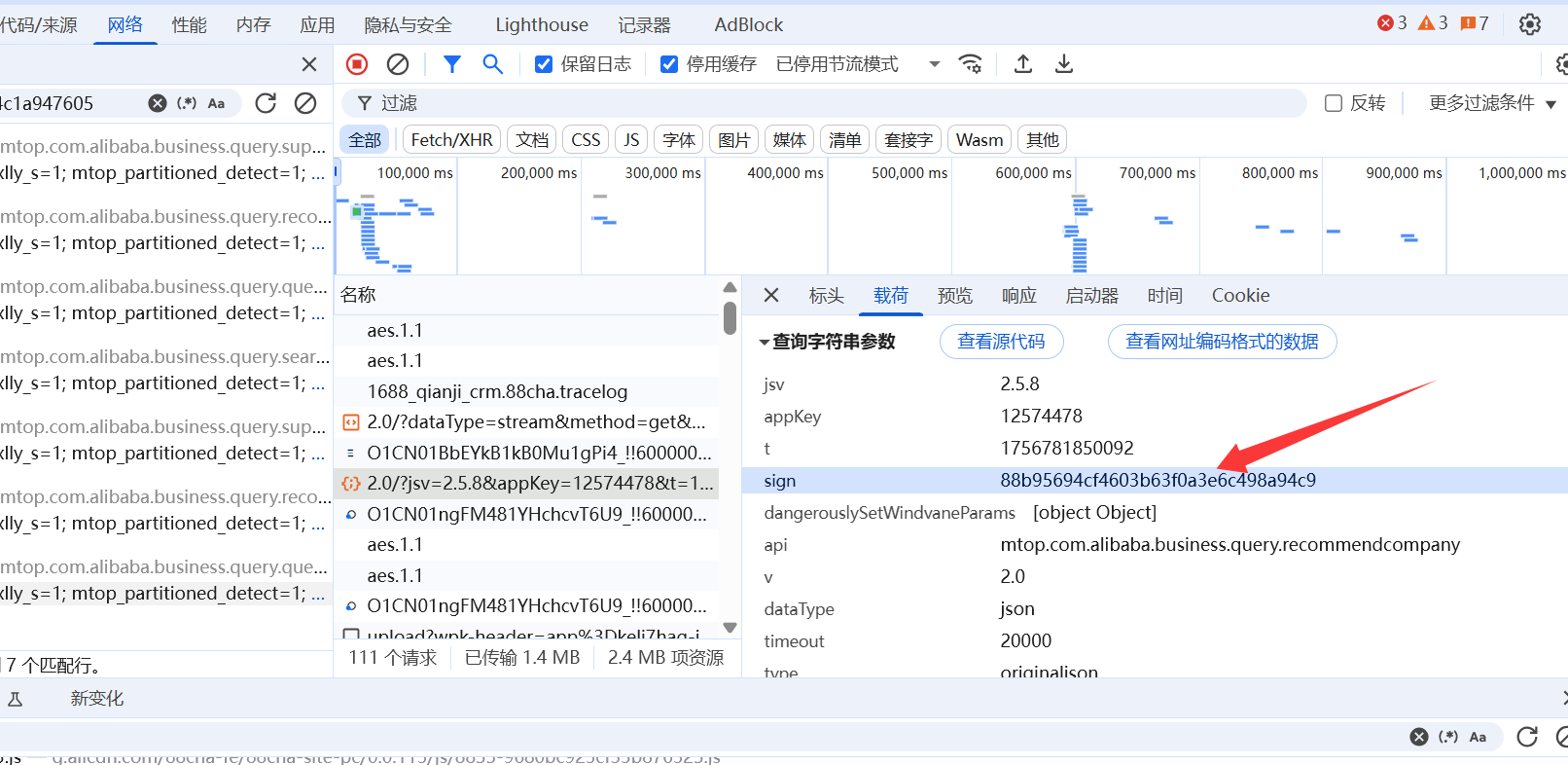The width and height of the screenshot is (1568, 765).
Task: Open throttling mode dropdown
Action: point(859,64)
